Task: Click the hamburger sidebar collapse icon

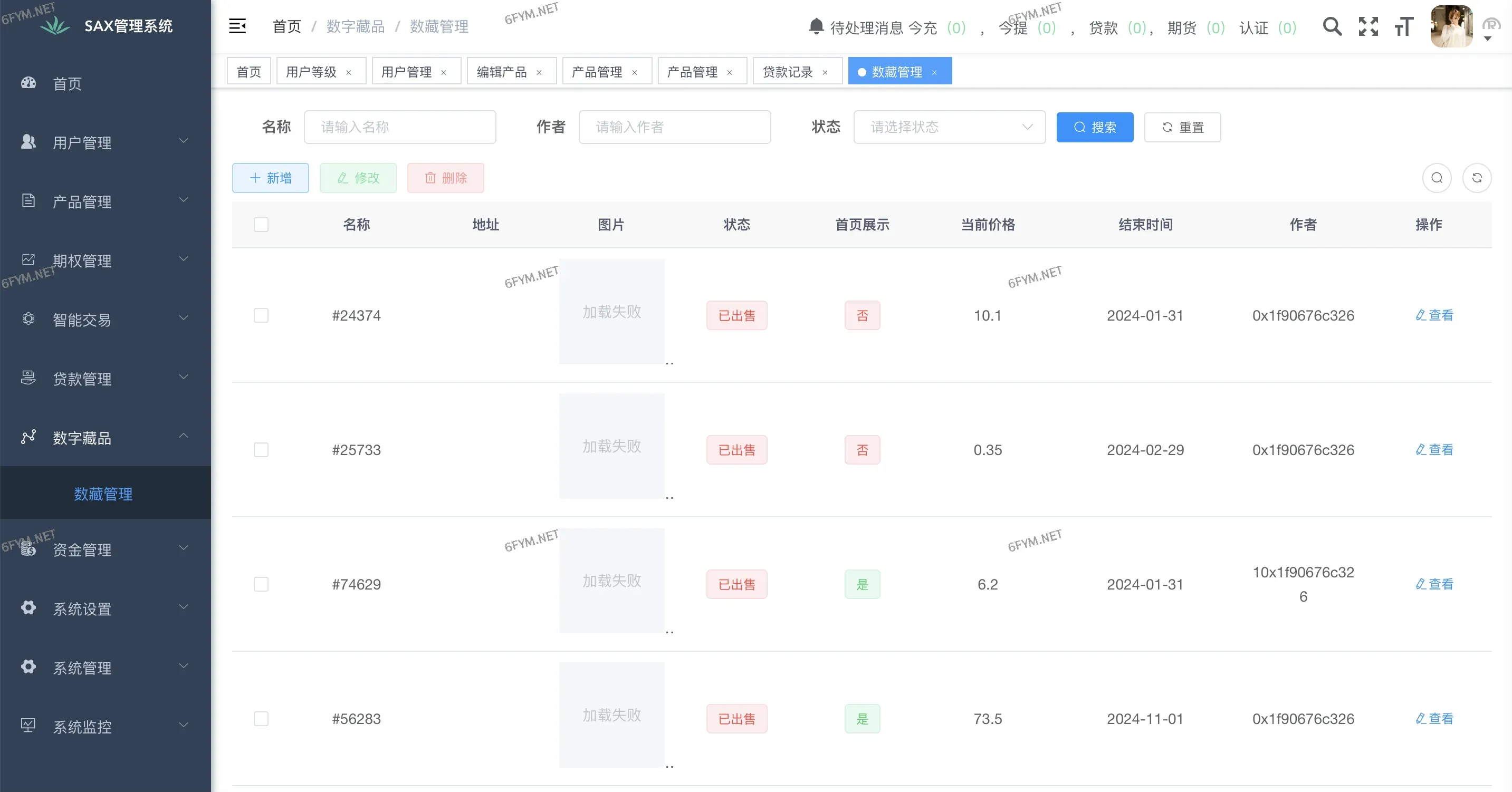Action: pyautogui.click(x=237, y=26)
